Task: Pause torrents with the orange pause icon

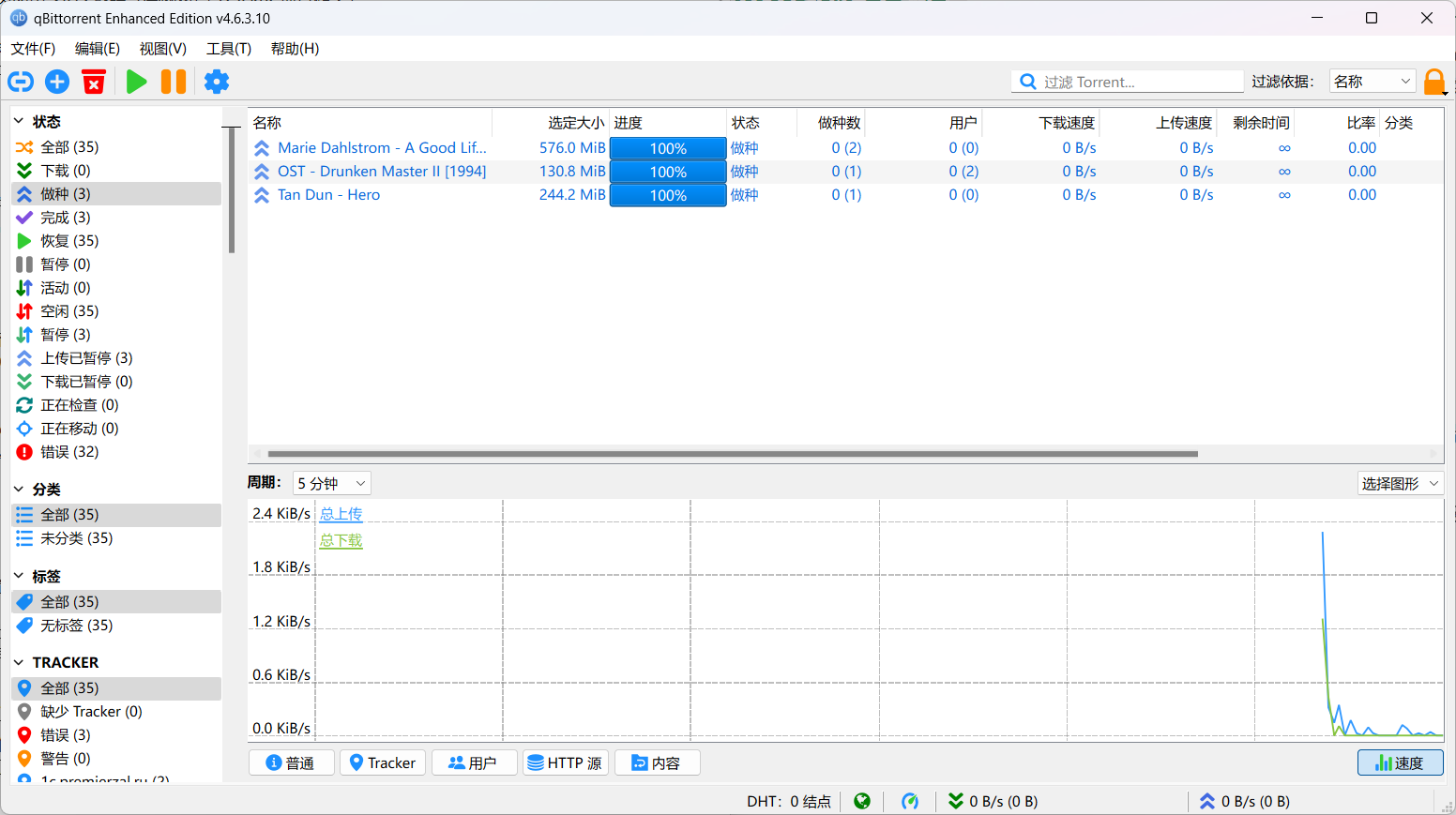Action: point(174,82)
